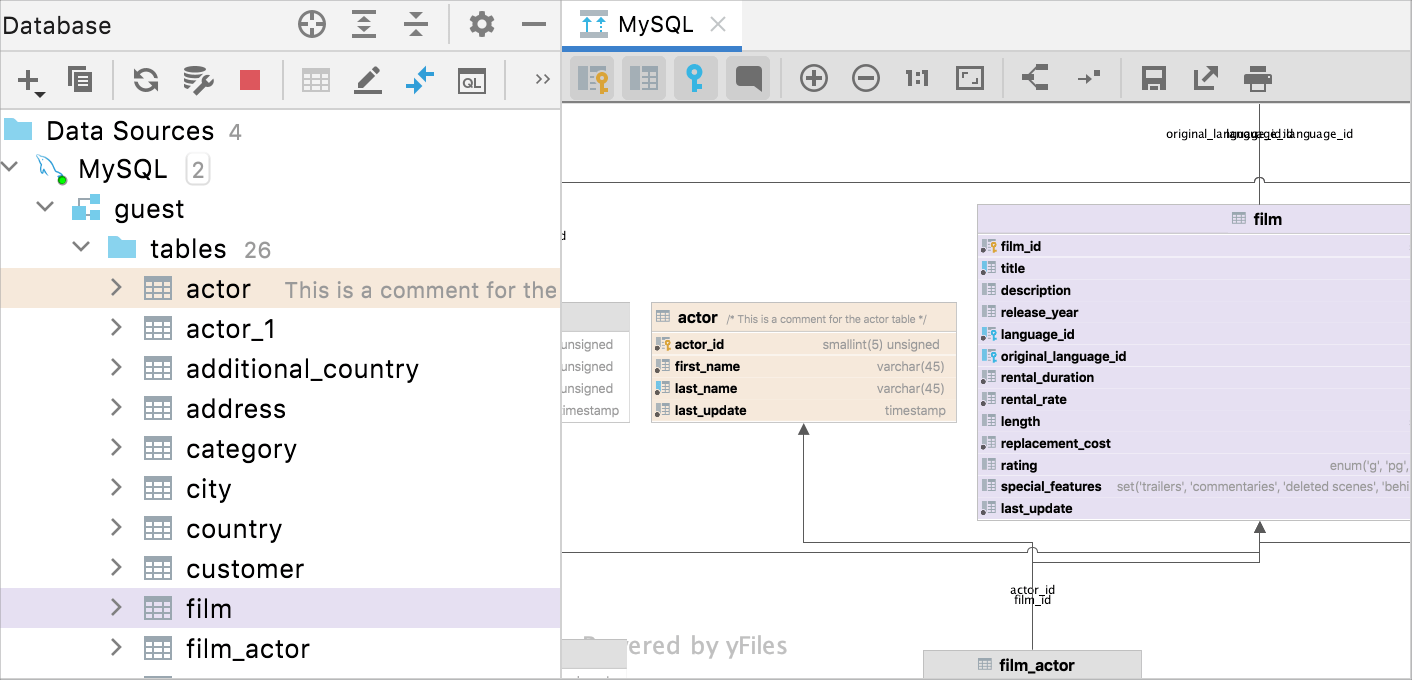Click last_name column in actor diagram
This screenshot has width=1412, height=680.
click(804, 388)
